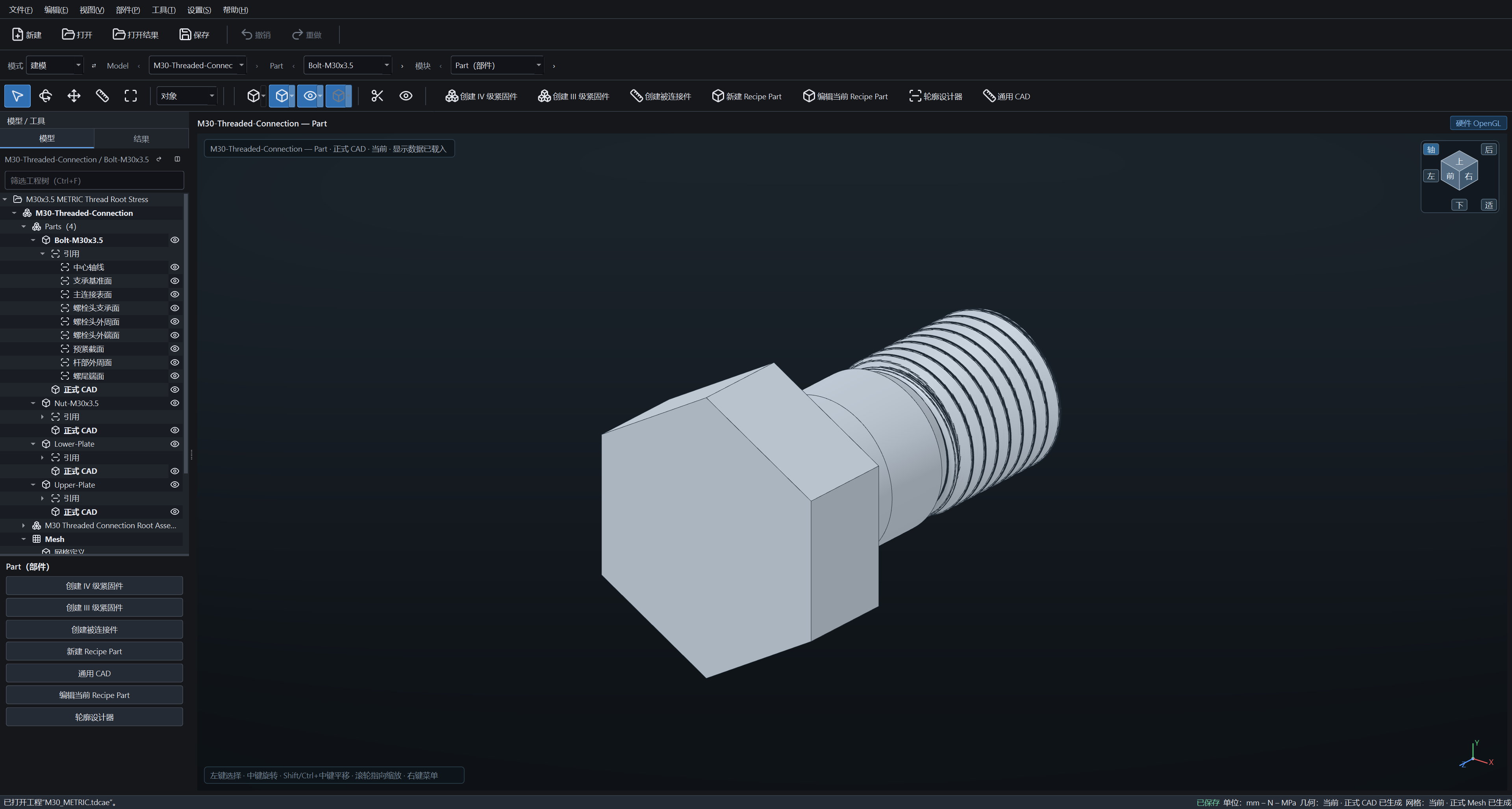
Task: Select the measure ruler tool
Action: click(x=102, y=96)
